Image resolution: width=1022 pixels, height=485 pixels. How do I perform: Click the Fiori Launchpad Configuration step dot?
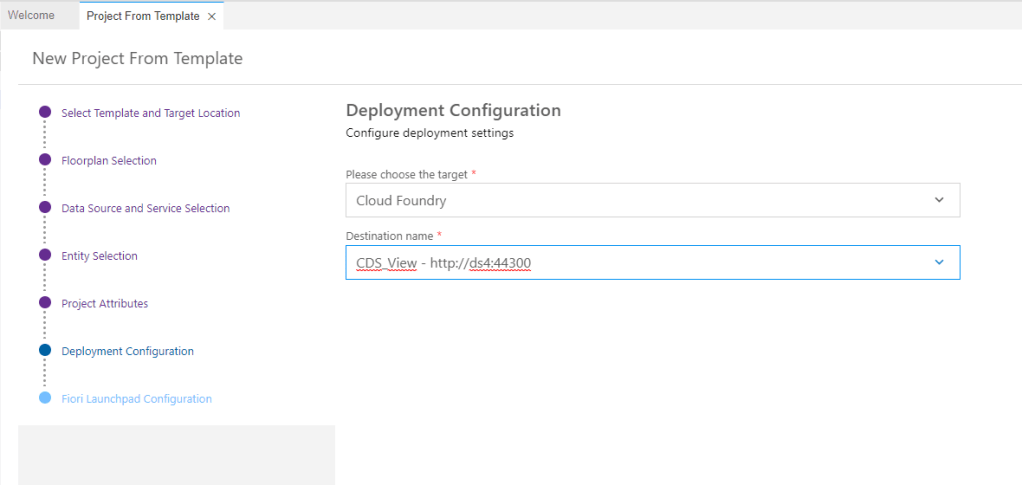click(45, 398)
